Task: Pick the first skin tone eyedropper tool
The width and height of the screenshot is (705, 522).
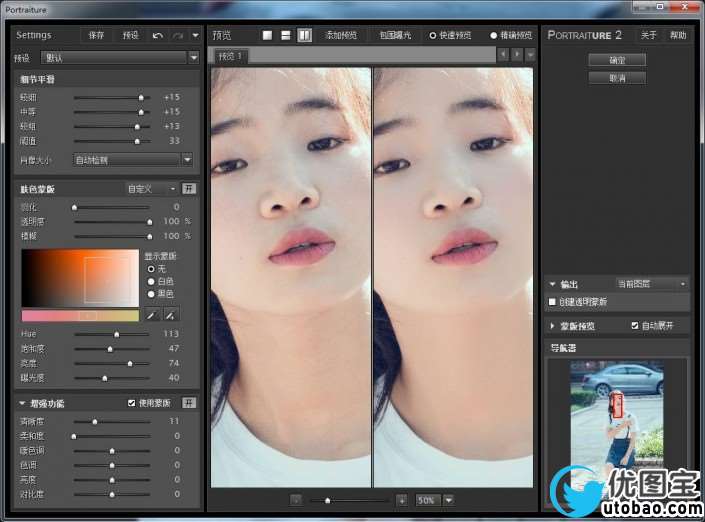Action: (x=153, y=314)
